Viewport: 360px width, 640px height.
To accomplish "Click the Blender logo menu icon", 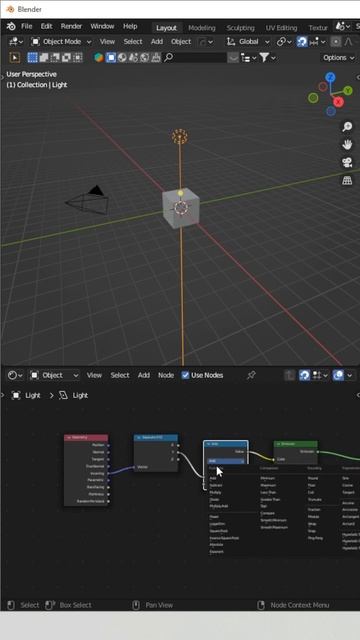I will pyautogui.click(x=11, y=27).
